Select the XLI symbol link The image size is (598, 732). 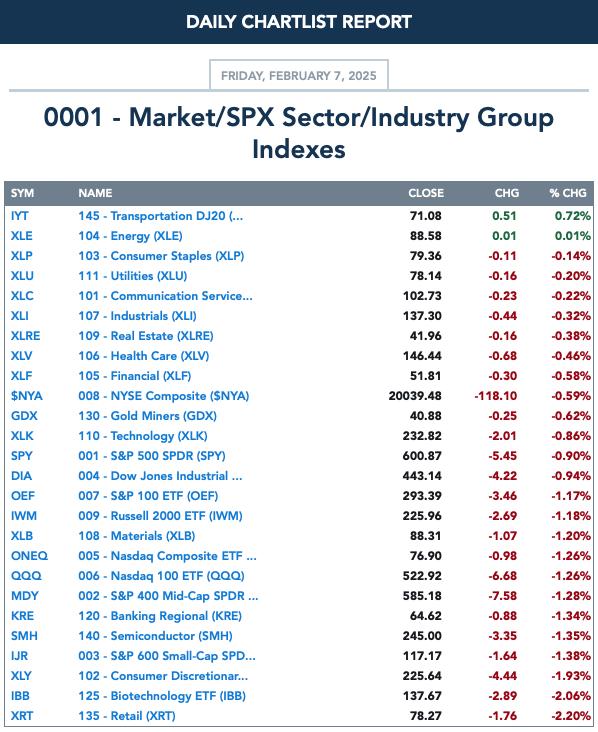20,316
